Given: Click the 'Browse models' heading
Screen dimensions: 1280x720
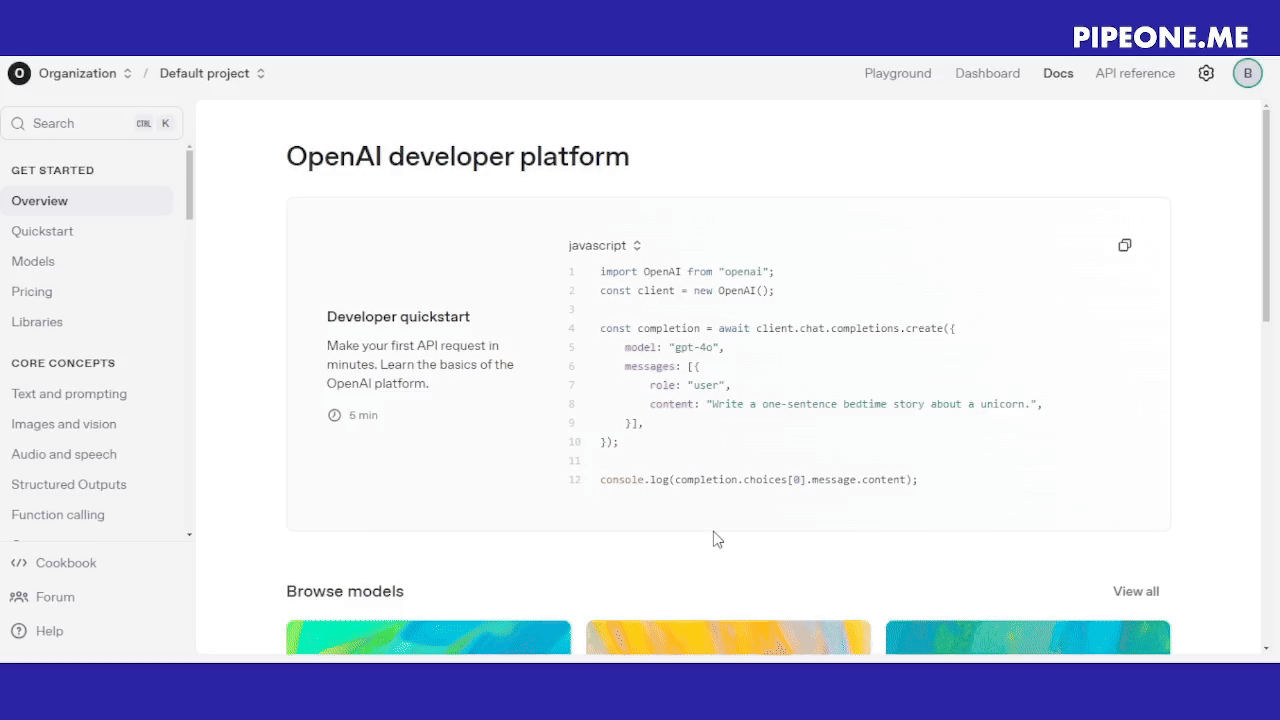Looking at the screenshot, I should pyautogui.click(x=345, y=591).
